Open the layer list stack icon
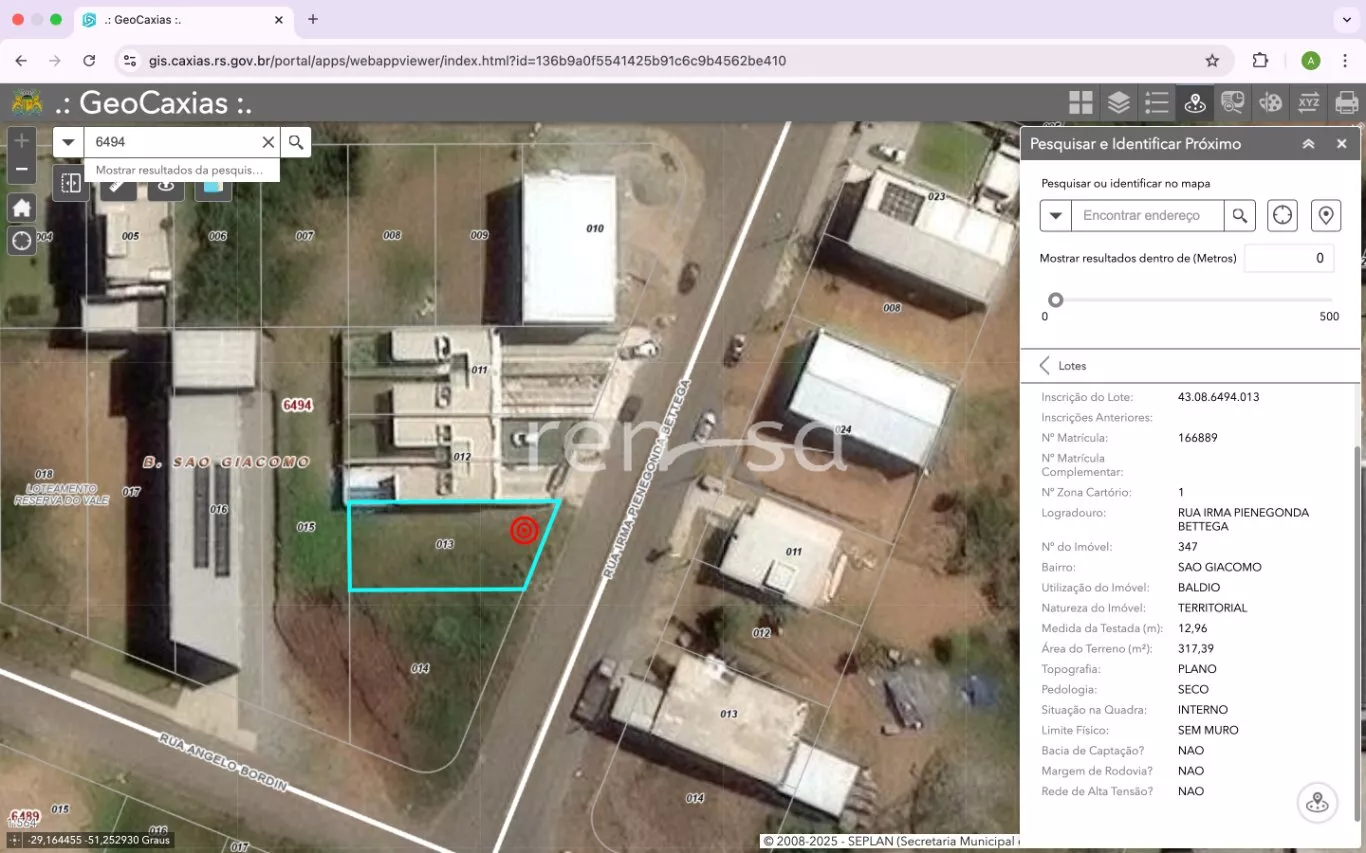This screenshot has width=1366, height=853. [x=1118, y=102]
